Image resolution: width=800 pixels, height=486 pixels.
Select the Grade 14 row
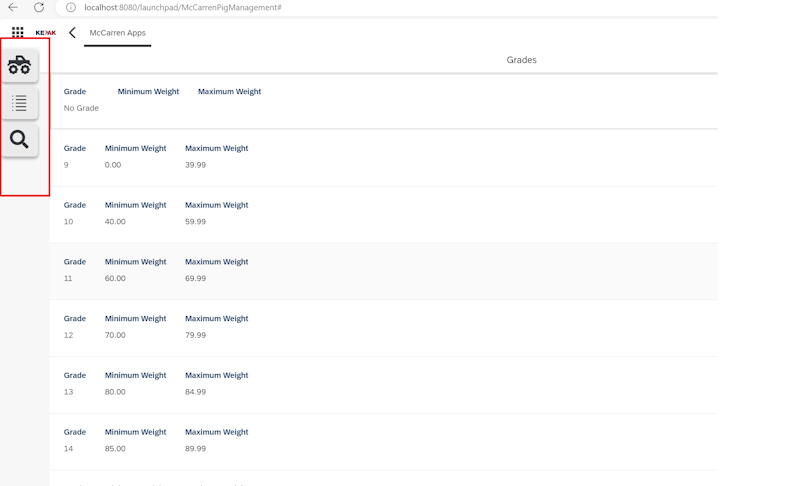tap(383, 441)
